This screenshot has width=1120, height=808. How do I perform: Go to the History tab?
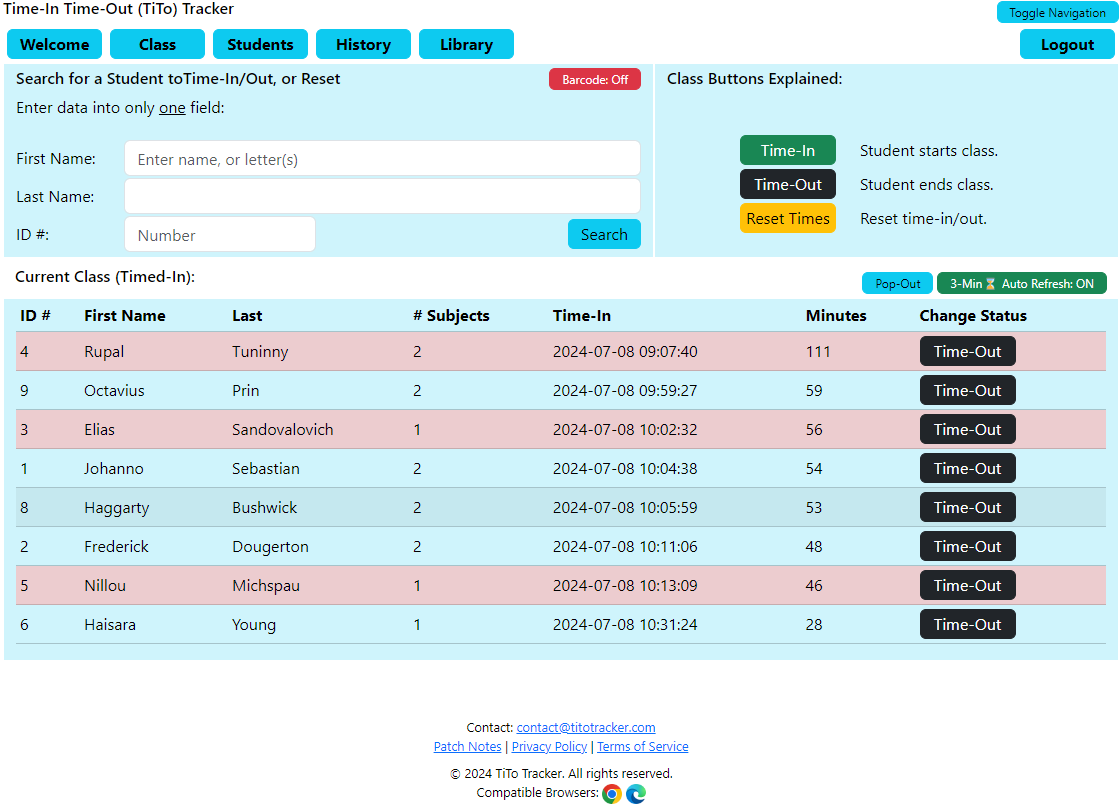tap(363, 45)
